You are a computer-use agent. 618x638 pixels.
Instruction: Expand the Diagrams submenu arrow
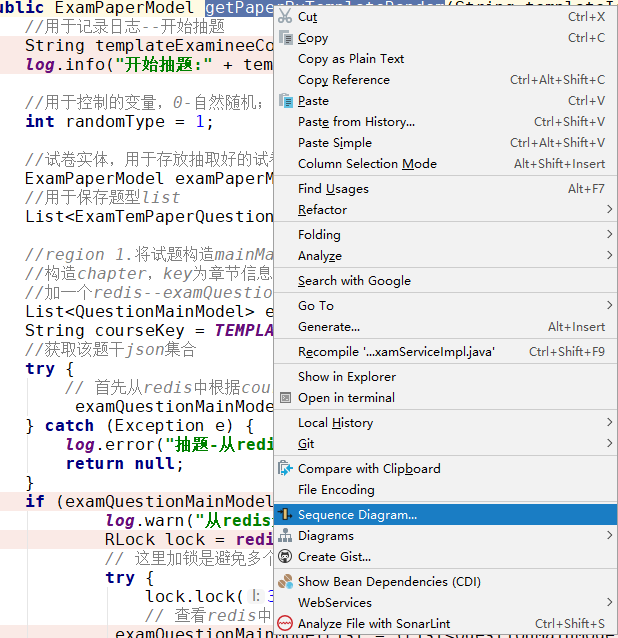609,535
